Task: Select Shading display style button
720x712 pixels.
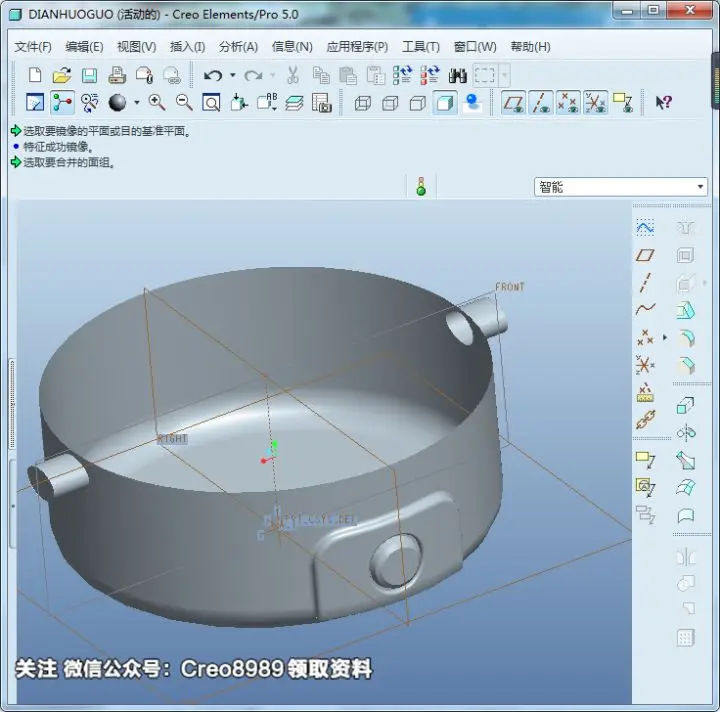Action: point(445,102)
